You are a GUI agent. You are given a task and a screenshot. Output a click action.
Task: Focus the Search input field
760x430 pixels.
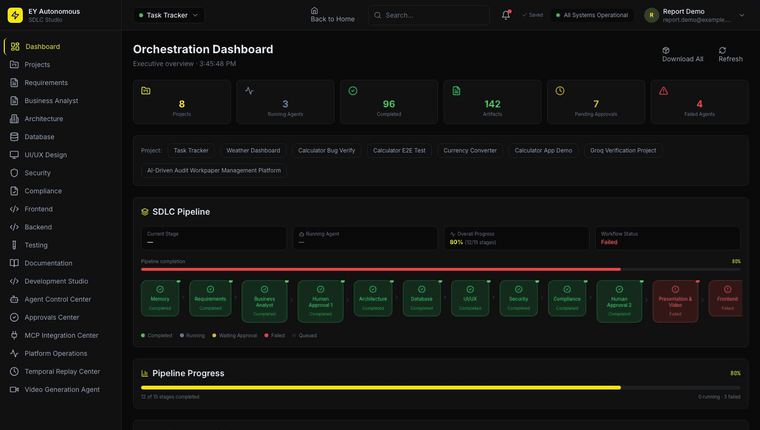429,15
